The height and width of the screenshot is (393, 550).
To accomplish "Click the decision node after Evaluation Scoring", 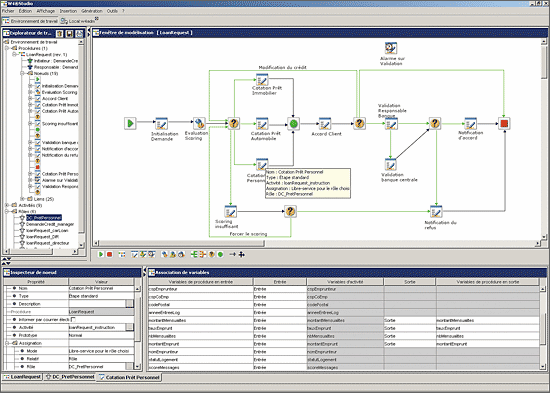I will pos(234,124).
